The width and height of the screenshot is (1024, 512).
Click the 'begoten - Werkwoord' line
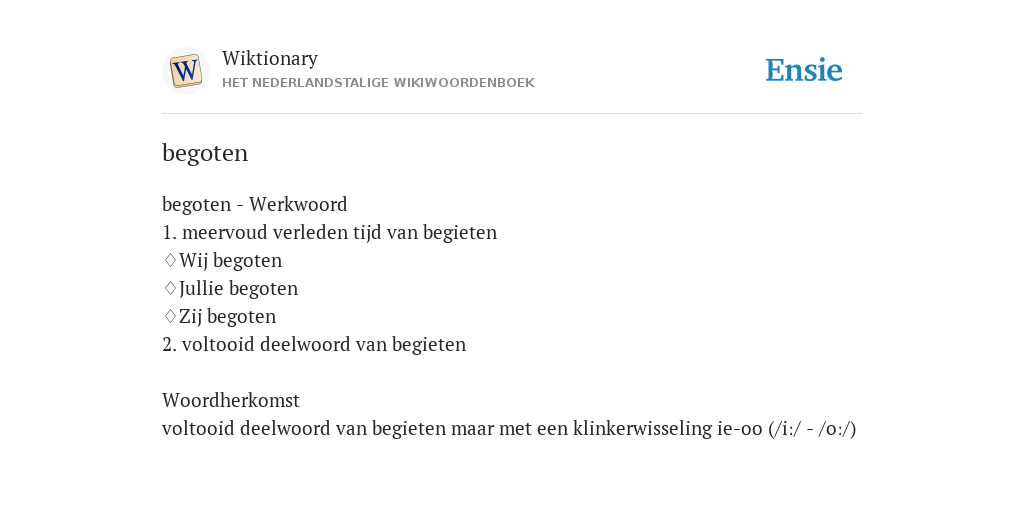[x=255, y=204]
